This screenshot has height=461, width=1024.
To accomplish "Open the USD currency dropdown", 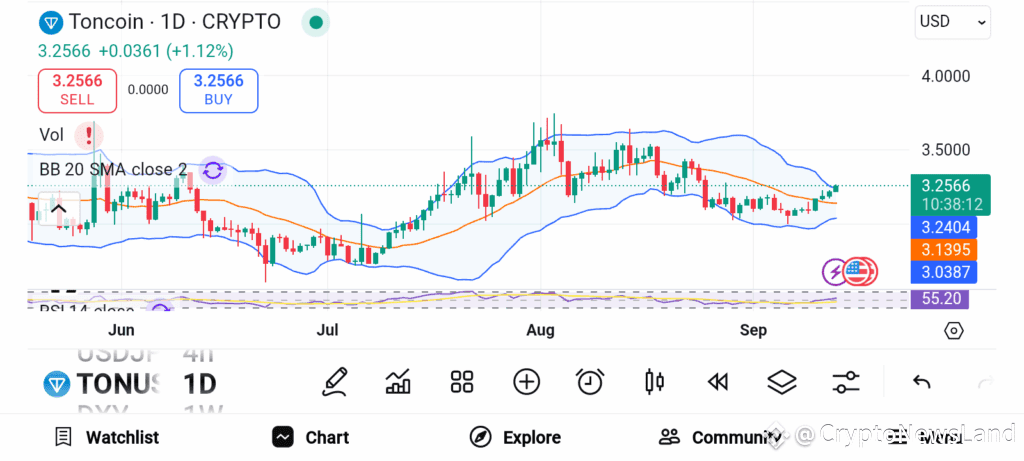I will click(x=952, y=22).
